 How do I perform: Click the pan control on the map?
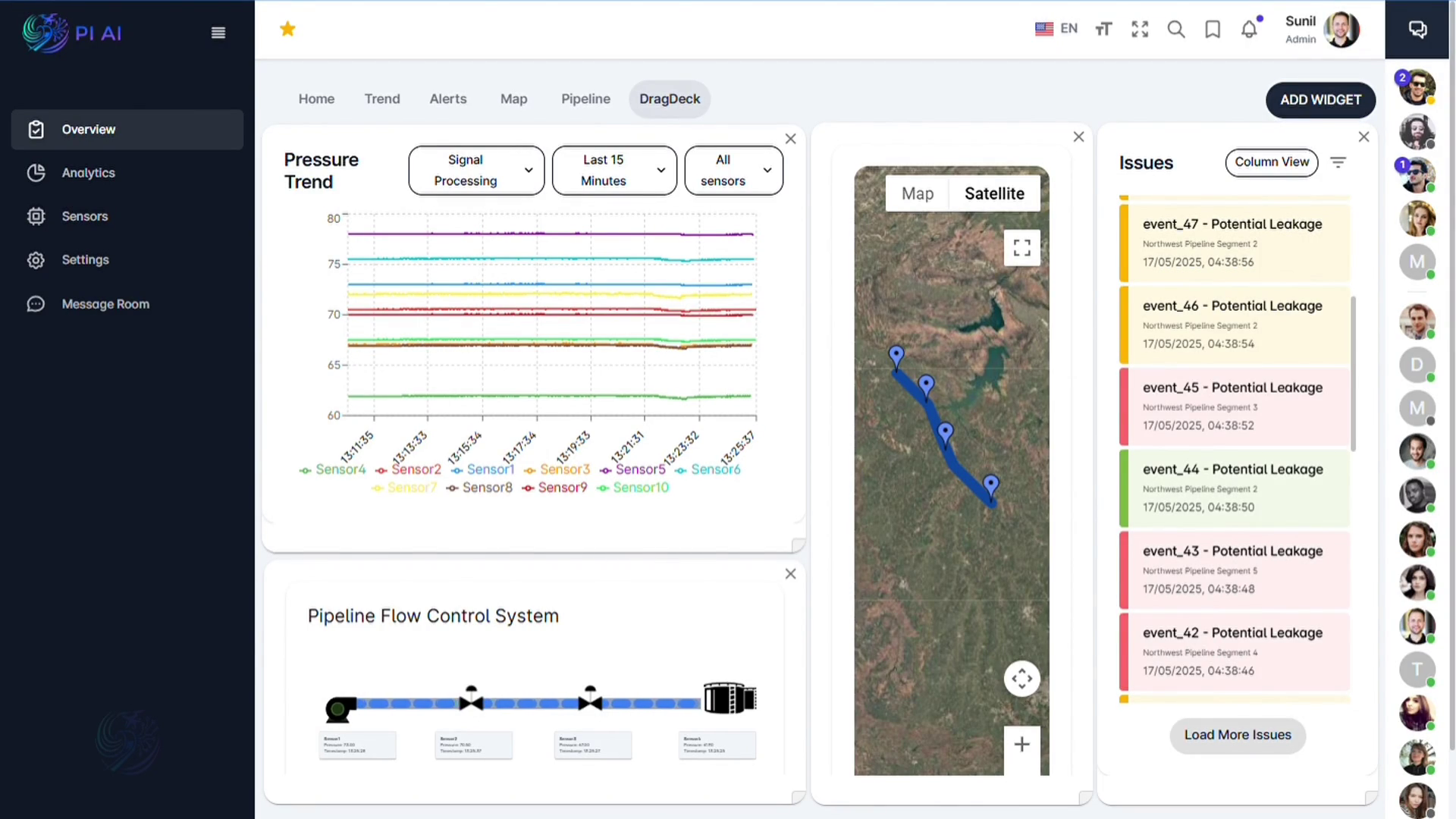point(1021,678)
